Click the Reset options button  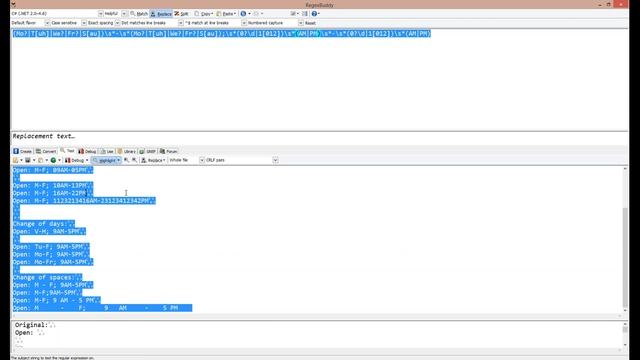point(310,23)
